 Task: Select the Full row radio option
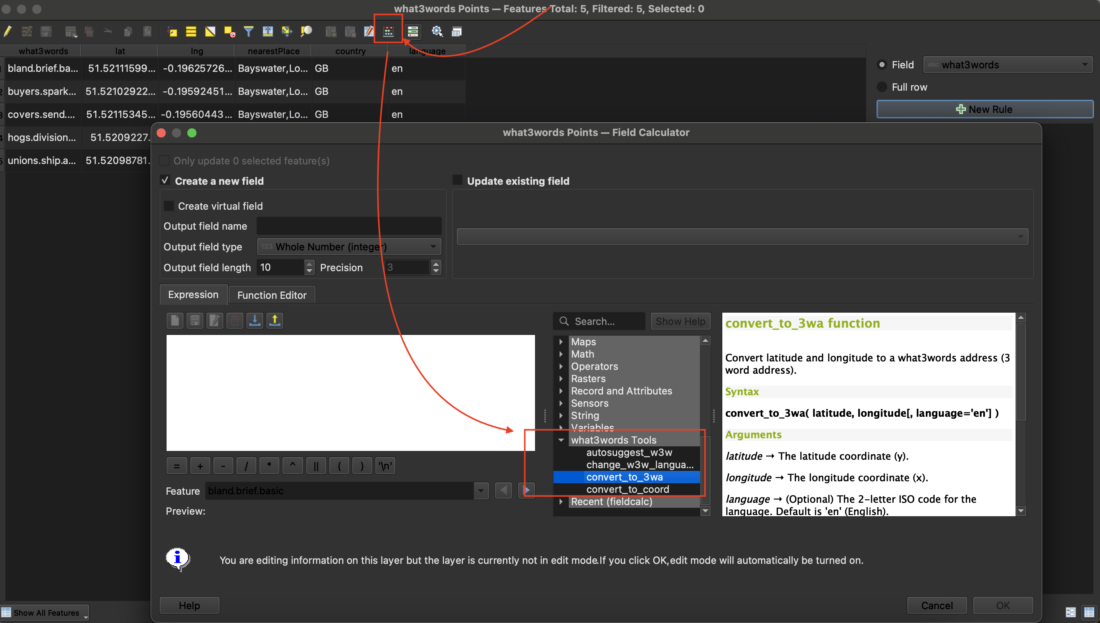click(882, 87)
